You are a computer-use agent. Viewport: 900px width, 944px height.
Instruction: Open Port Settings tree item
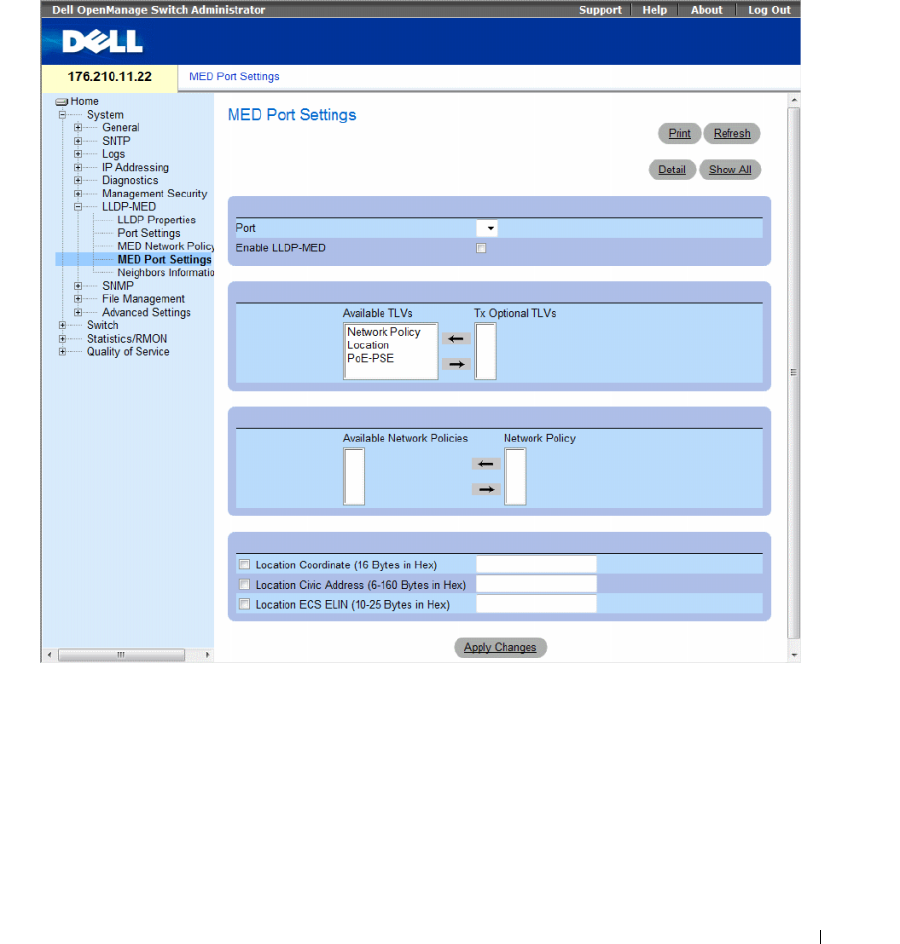pos(149,233)
